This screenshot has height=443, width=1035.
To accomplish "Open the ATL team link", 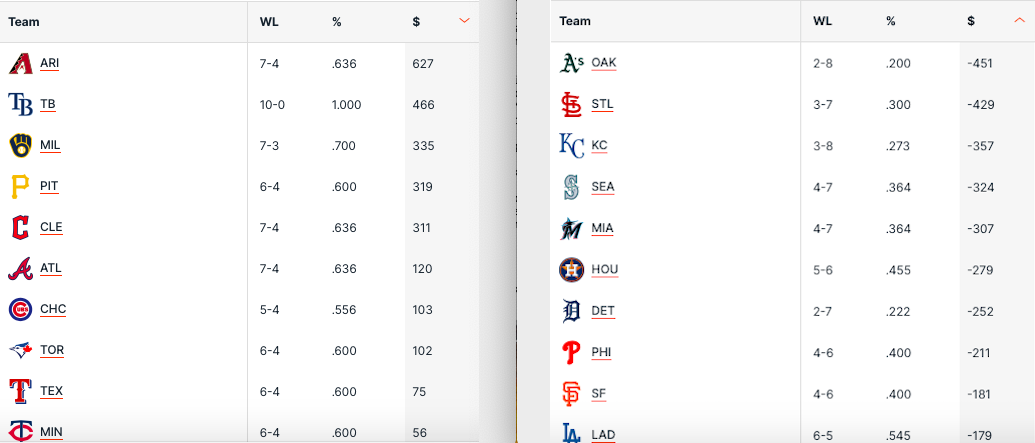I will tap(51, 268).
